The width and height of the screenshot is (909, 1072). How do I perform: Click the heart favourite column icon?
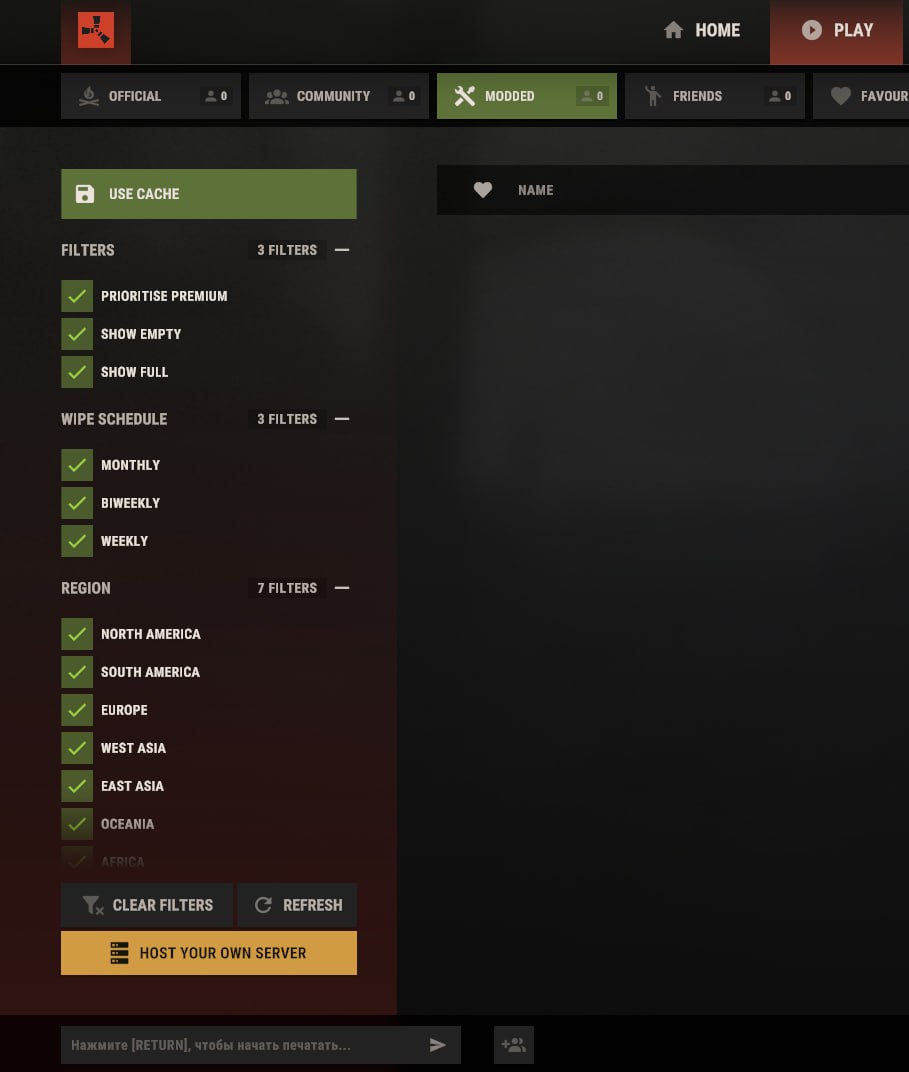click(x=483, y=190)
